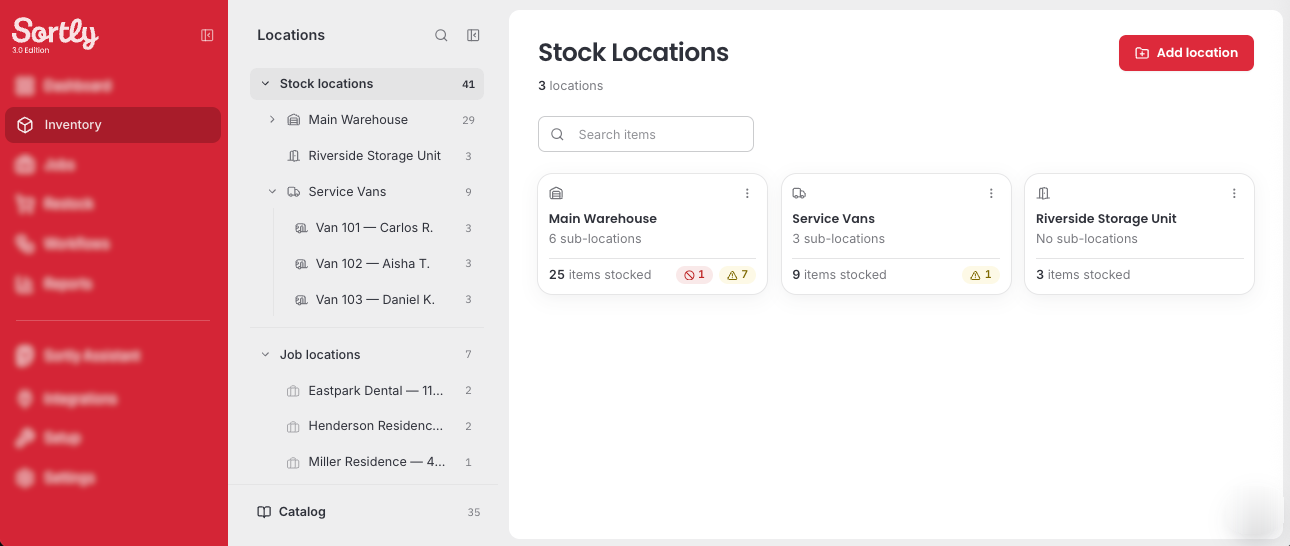The height and width of the screenshot is (546, 1290).
Task: Click the yellow warning badge showing 7
Action: (738, 275)
